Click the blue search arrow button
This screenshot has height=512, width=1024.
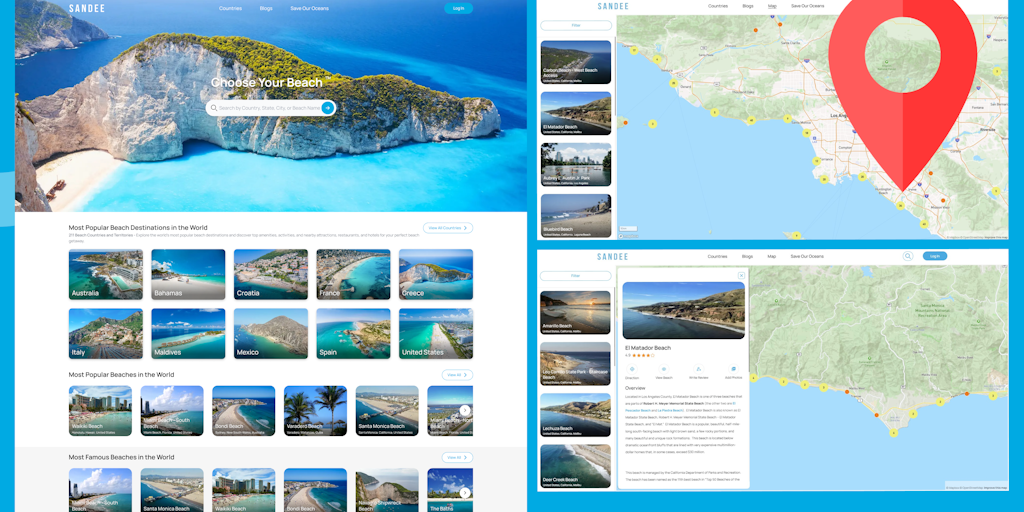pos(328,108)
